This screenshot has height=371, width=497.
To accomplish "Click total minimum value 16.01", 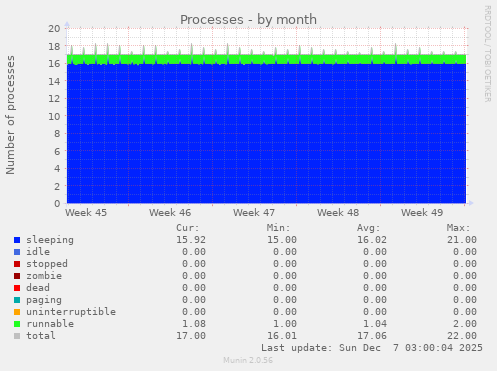I will pos(282,336).
